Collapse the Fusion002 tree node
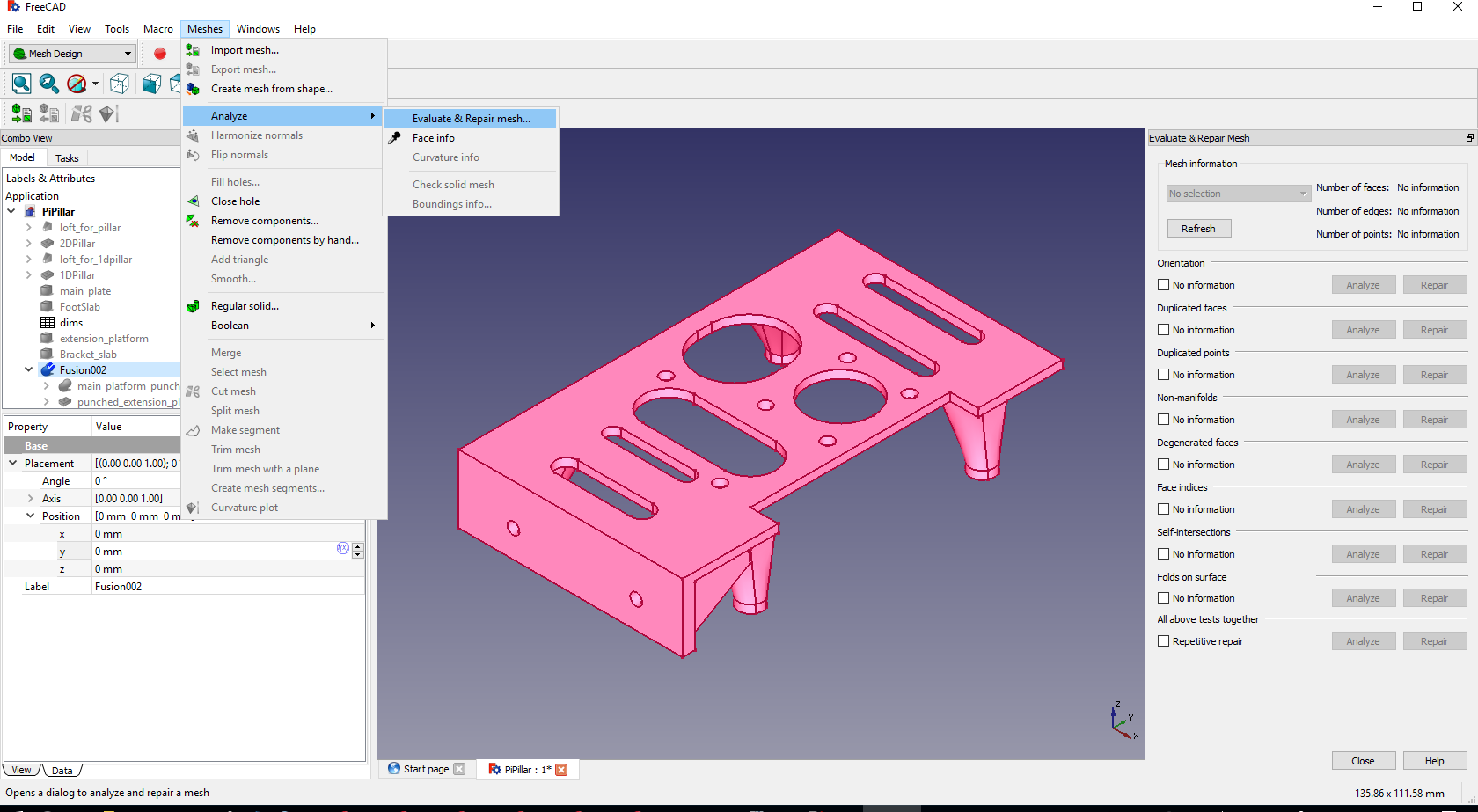Screen dimensions: 1478x812 29,370
